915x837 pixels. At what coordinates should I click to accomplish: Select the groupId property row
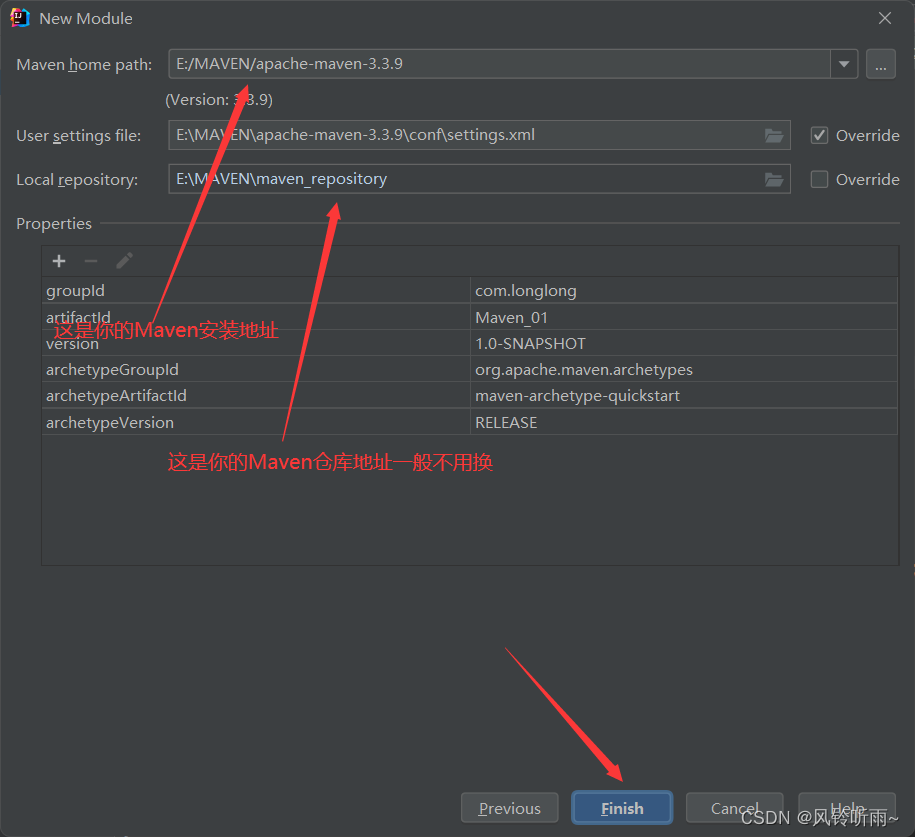click(x=255, y=291)
